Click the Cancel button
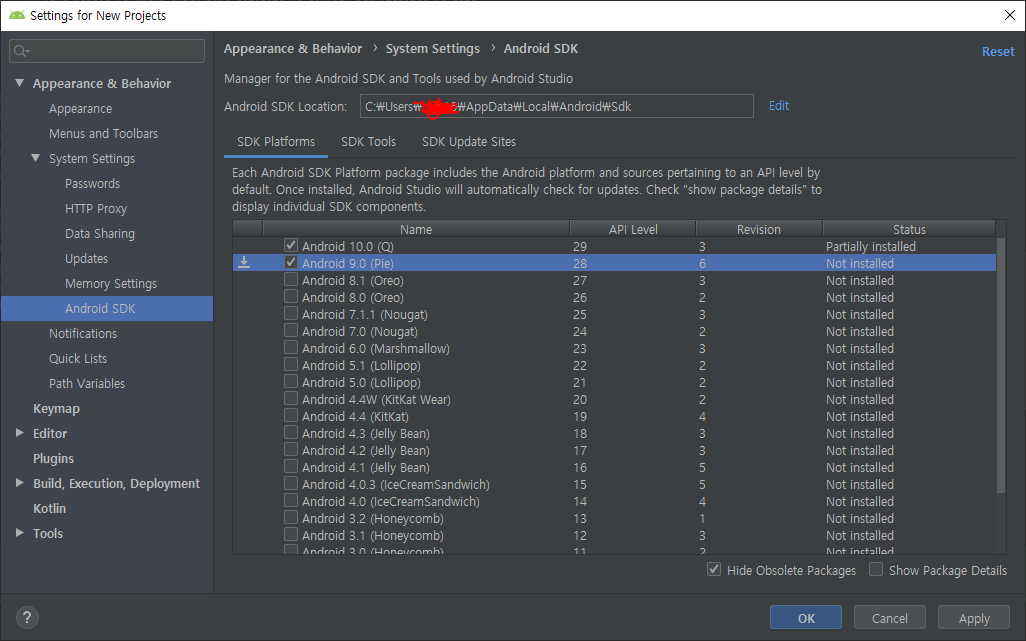 890,618
